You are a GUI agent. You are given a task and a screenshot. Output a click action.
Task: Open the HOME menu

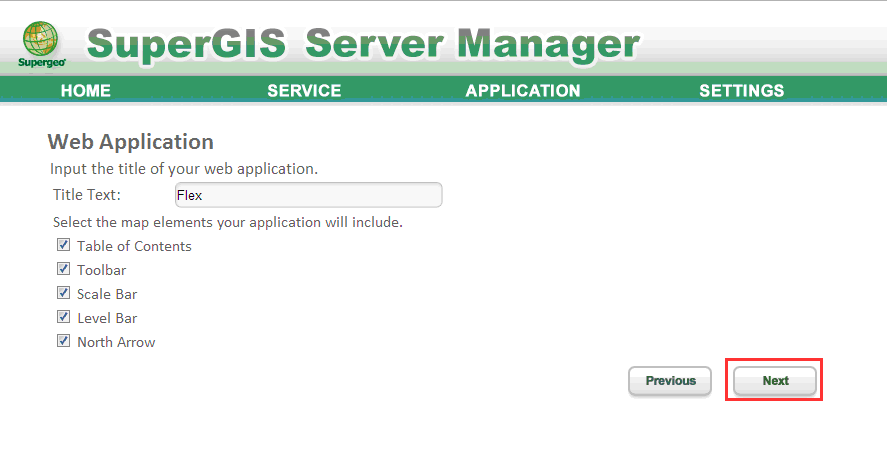pos(85,91)
